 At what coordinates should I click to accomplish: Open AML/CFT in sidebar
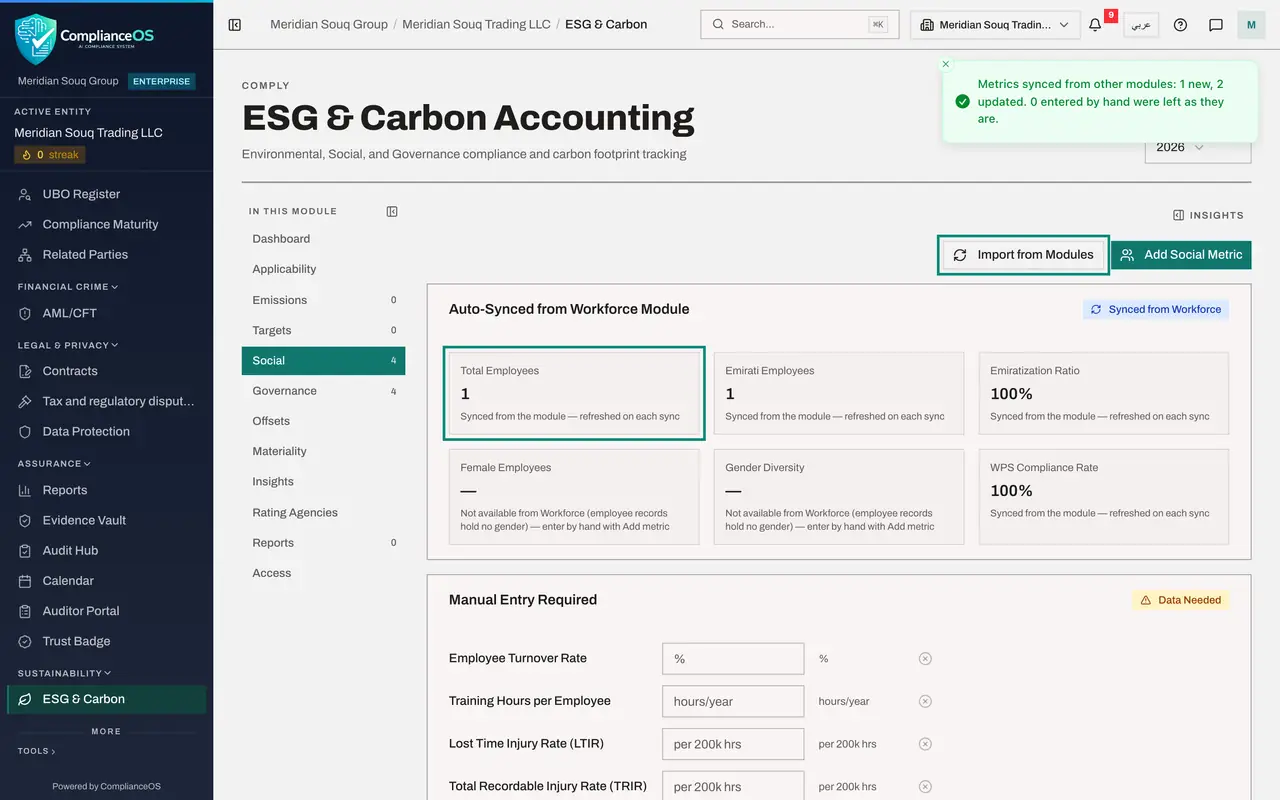point(106,313)
